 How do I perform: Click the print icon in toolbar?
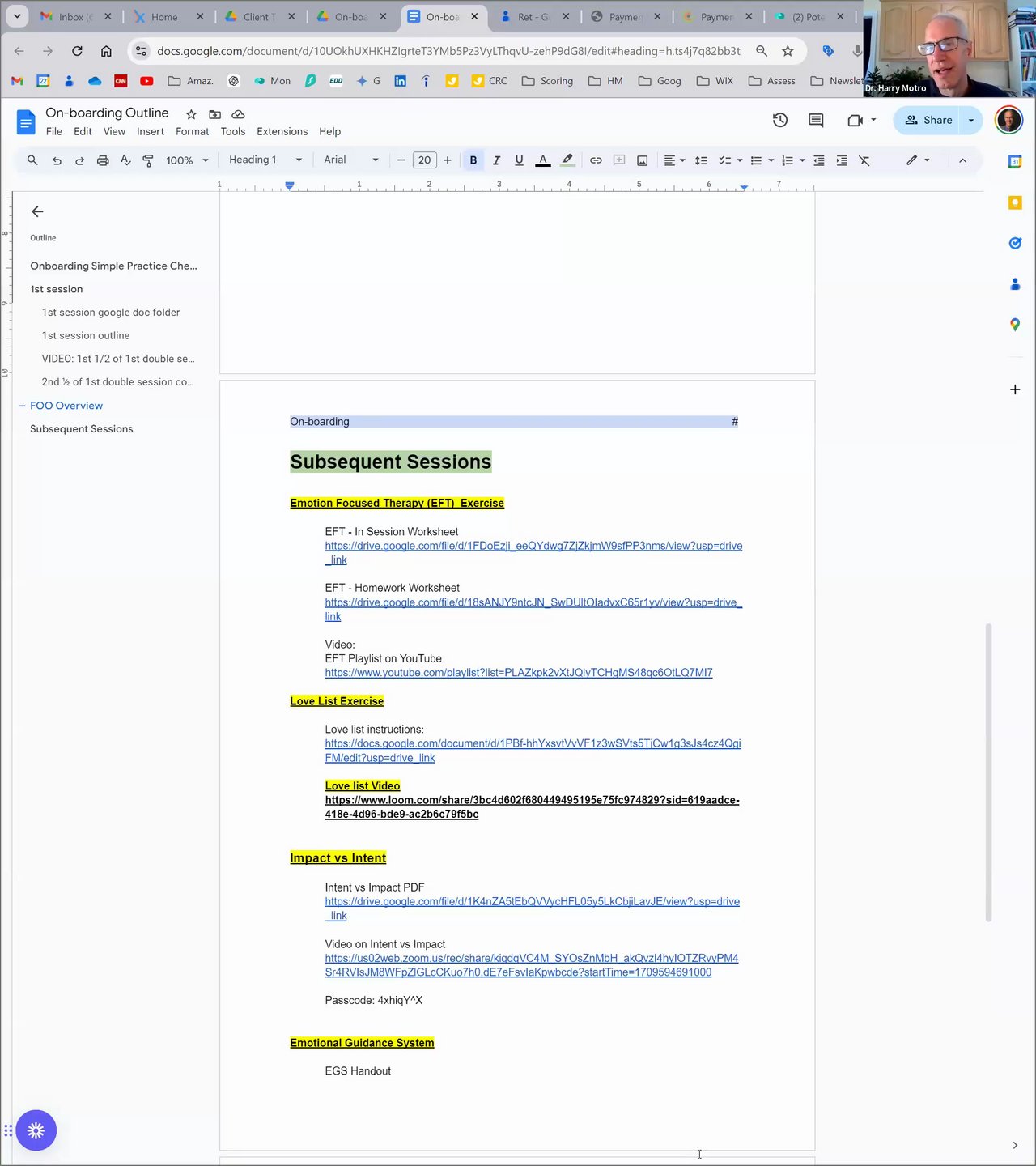pyautogui.click(x=103, y=160)
